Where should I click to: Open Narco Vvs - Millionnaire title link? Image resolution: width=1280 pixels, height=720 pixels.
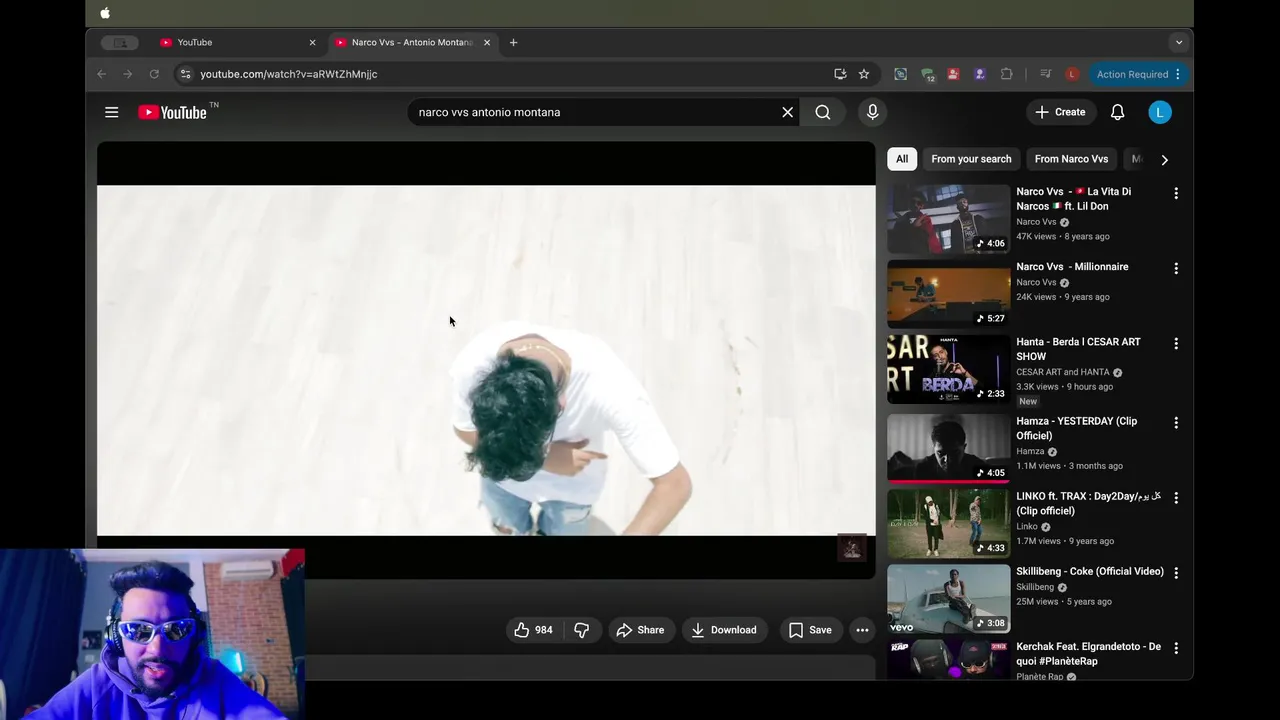[x=1072, y=267]
